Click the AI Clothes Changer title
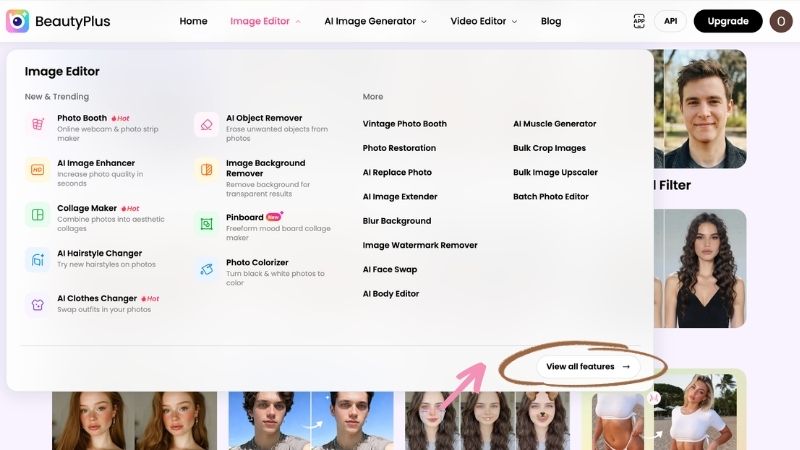This screenshot has width=800, height=450. click(97, 298)
